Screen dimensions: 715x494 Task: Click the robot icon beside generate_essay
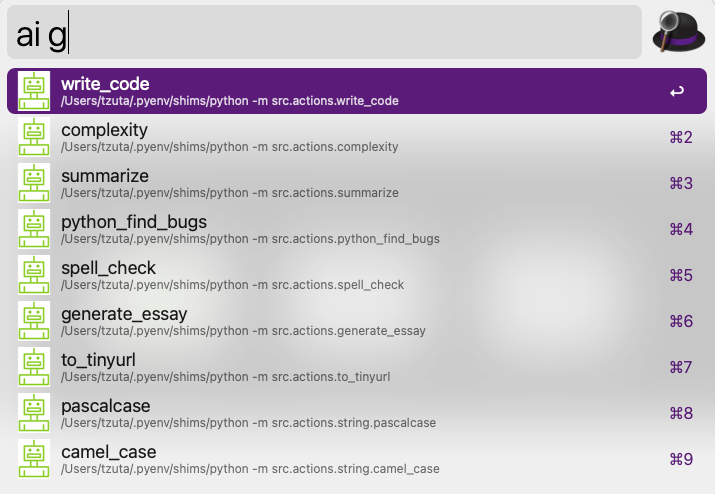(x=34, y=321)
